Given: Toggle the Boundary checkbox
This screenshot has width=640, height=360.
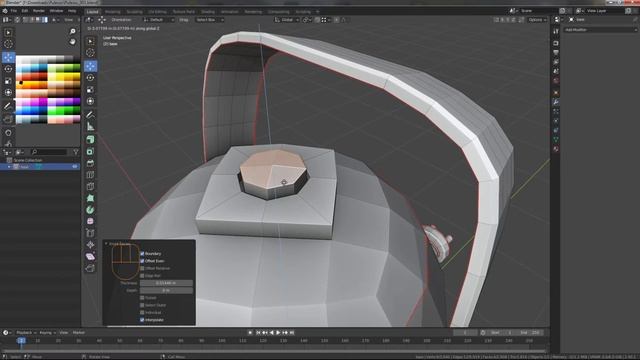Looking at the screenshot, I should [142, 253].
